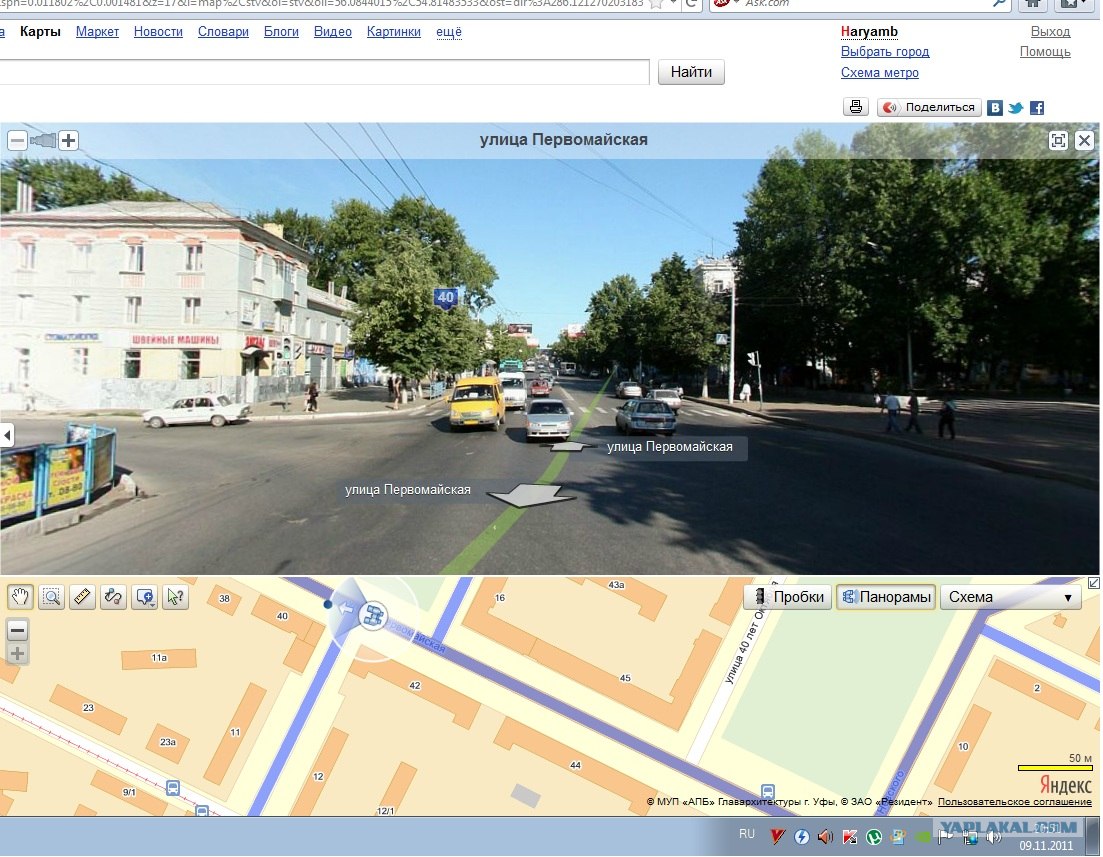This screenshot has width=1103, height=857.
Task: Activate the zoom-to-area magnifier tool
Action: pos(51,597)
